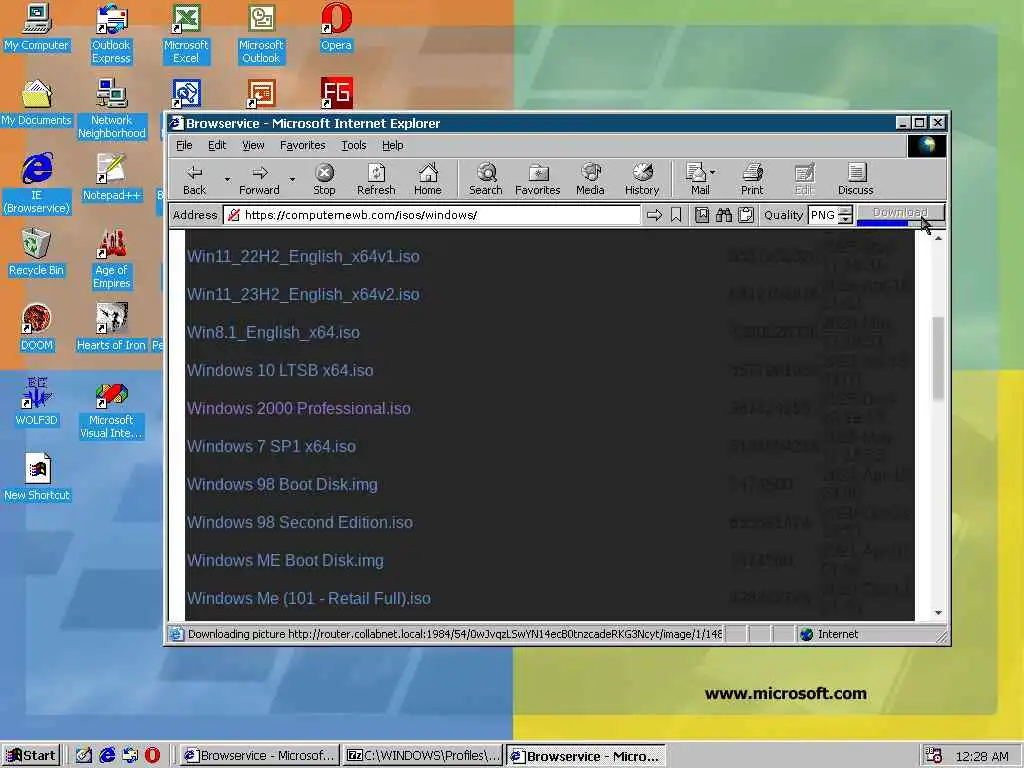Screen dimensions: 1024x768
Task: Click the Go arrow beside the address bar
Action: [654, 215]
